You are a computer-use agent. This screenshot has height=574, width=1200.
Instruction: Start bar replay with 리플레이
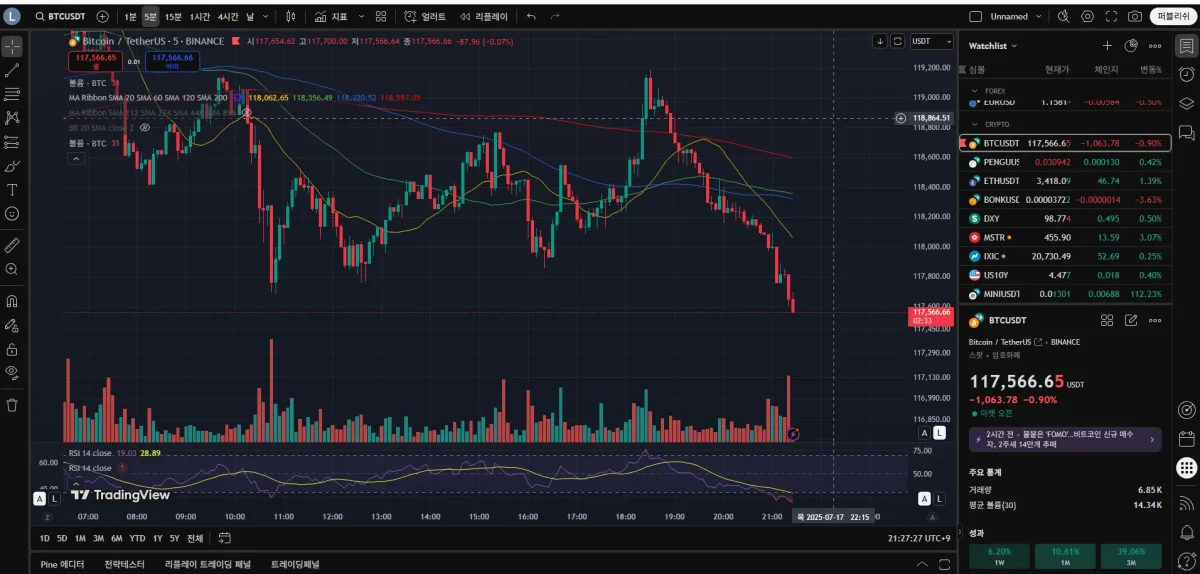[484, 16]
